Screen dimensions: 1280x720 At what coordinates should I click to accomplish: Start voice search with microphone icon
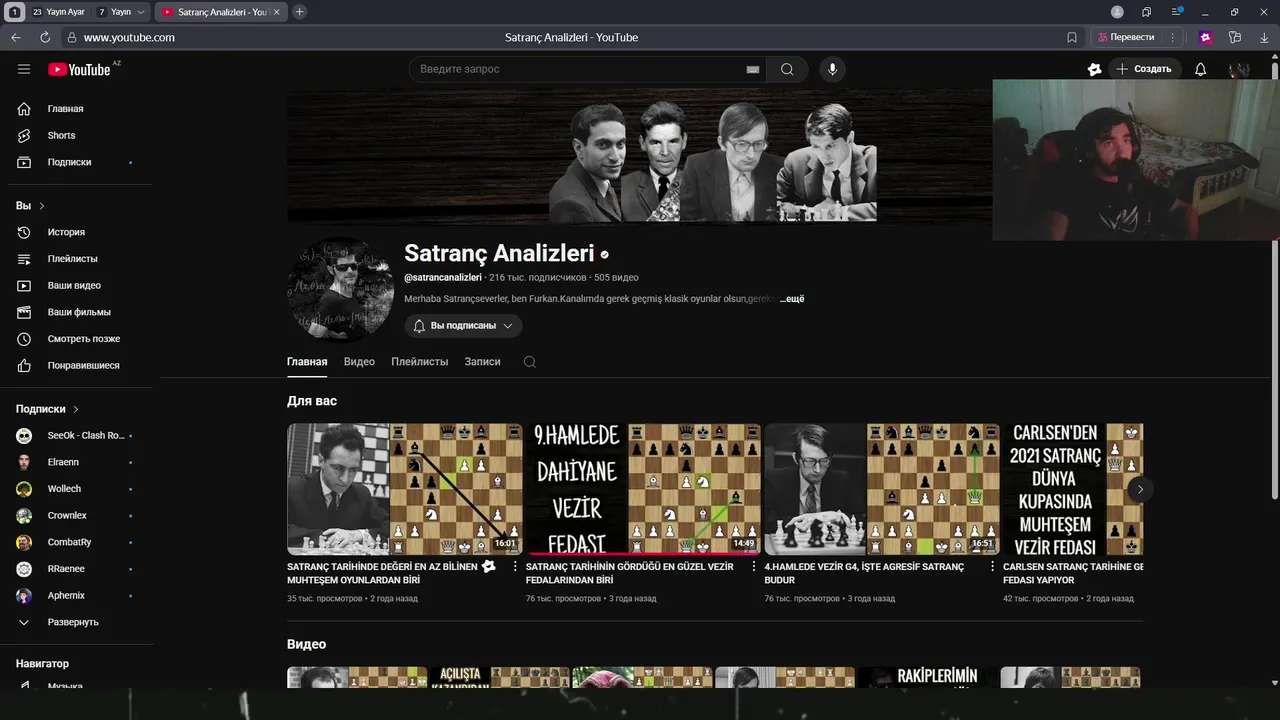832,69
